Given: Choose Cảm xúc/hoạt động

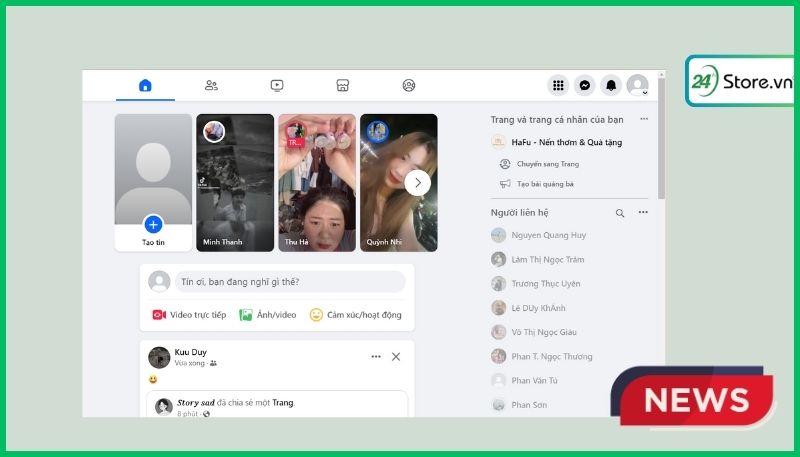Looking at the screenshot, I should tap(356, 315).
